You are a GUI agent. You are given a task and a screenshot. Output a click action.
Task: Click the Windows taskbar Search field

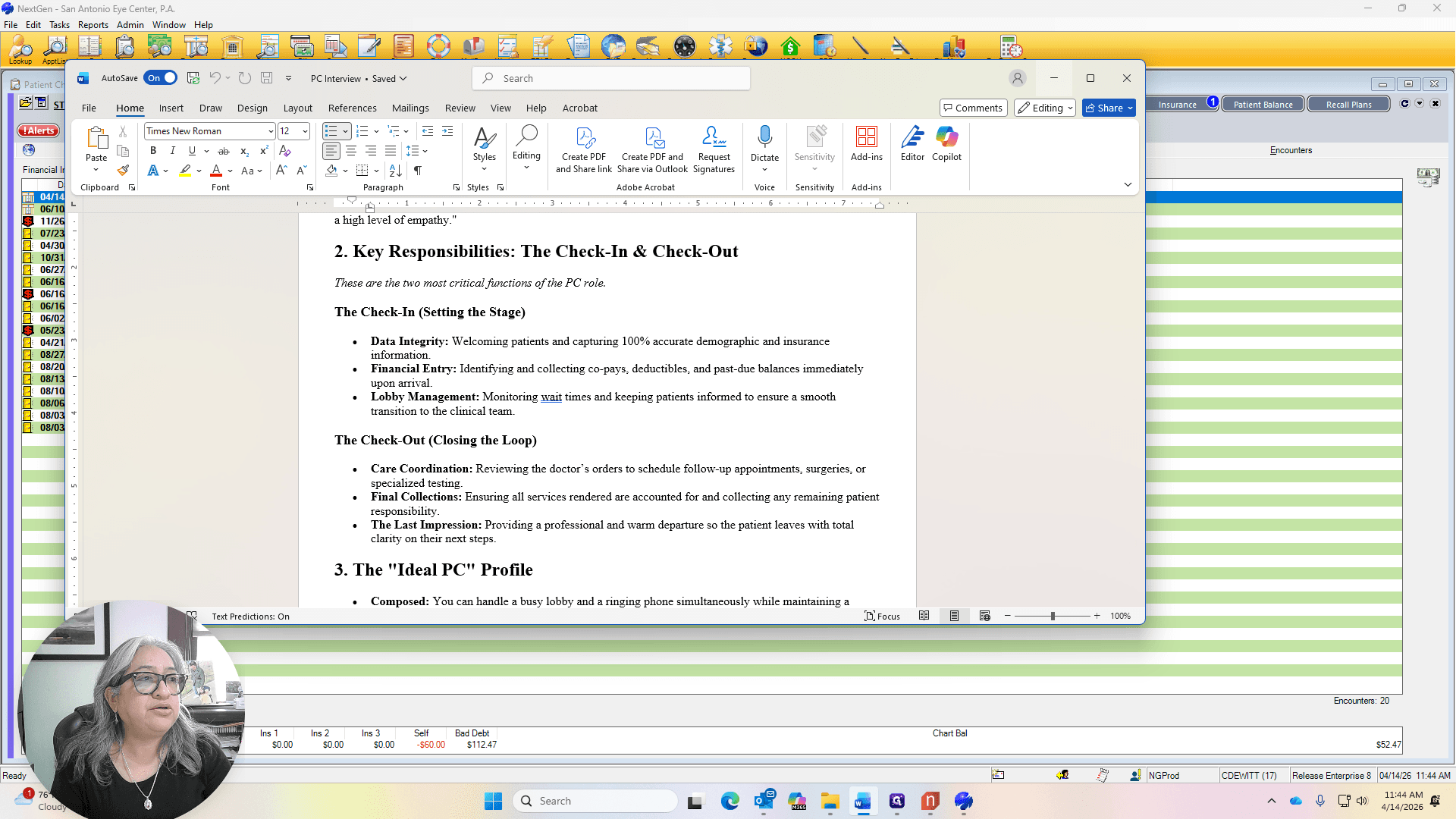point(595,801)
